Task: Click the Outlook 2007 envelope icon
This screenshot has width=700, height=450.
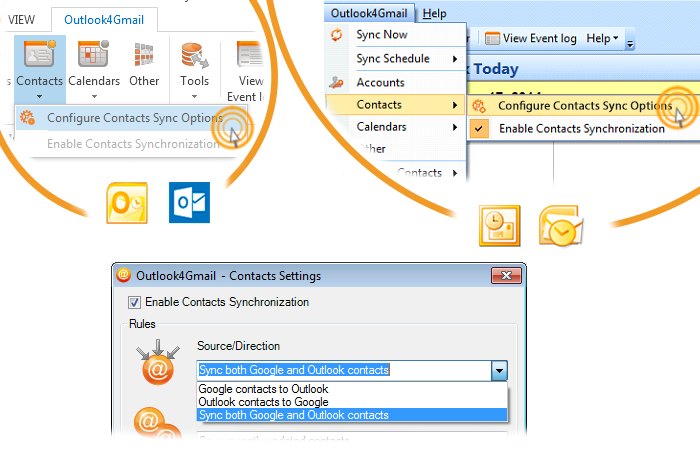Action: point(561,225)
